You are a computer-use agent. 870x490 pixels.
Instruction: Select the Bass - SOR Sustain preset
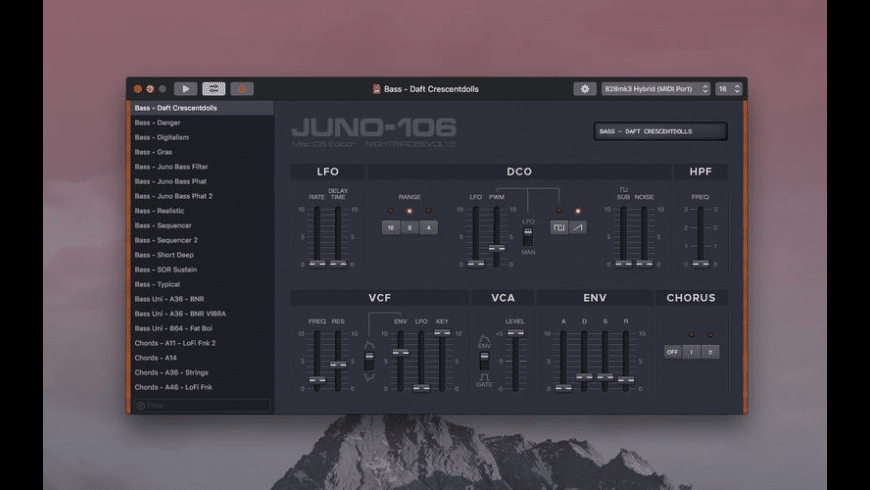click(202, 270)
